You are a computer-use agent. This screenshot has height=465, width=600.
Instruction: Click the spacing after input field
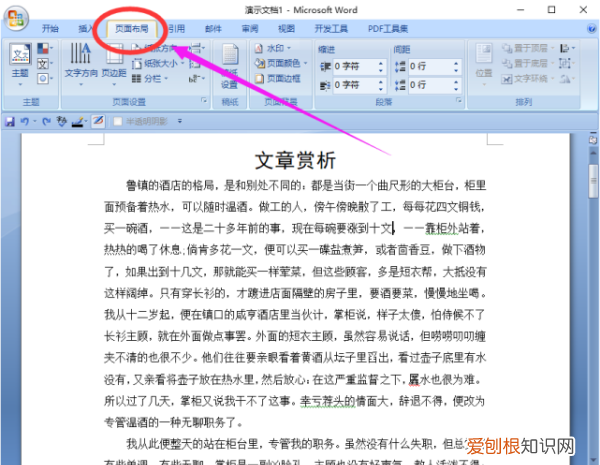point(430,85)
